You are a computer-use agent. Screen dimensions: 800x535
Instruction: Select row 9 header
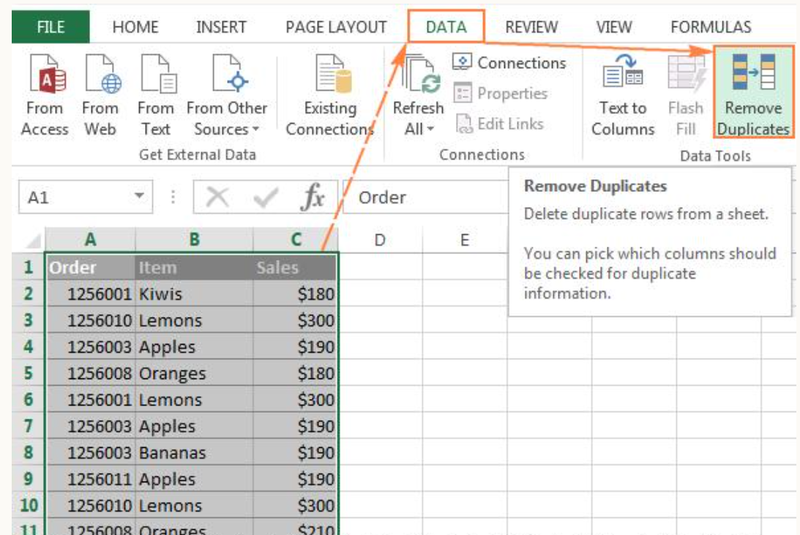(28, 479)
